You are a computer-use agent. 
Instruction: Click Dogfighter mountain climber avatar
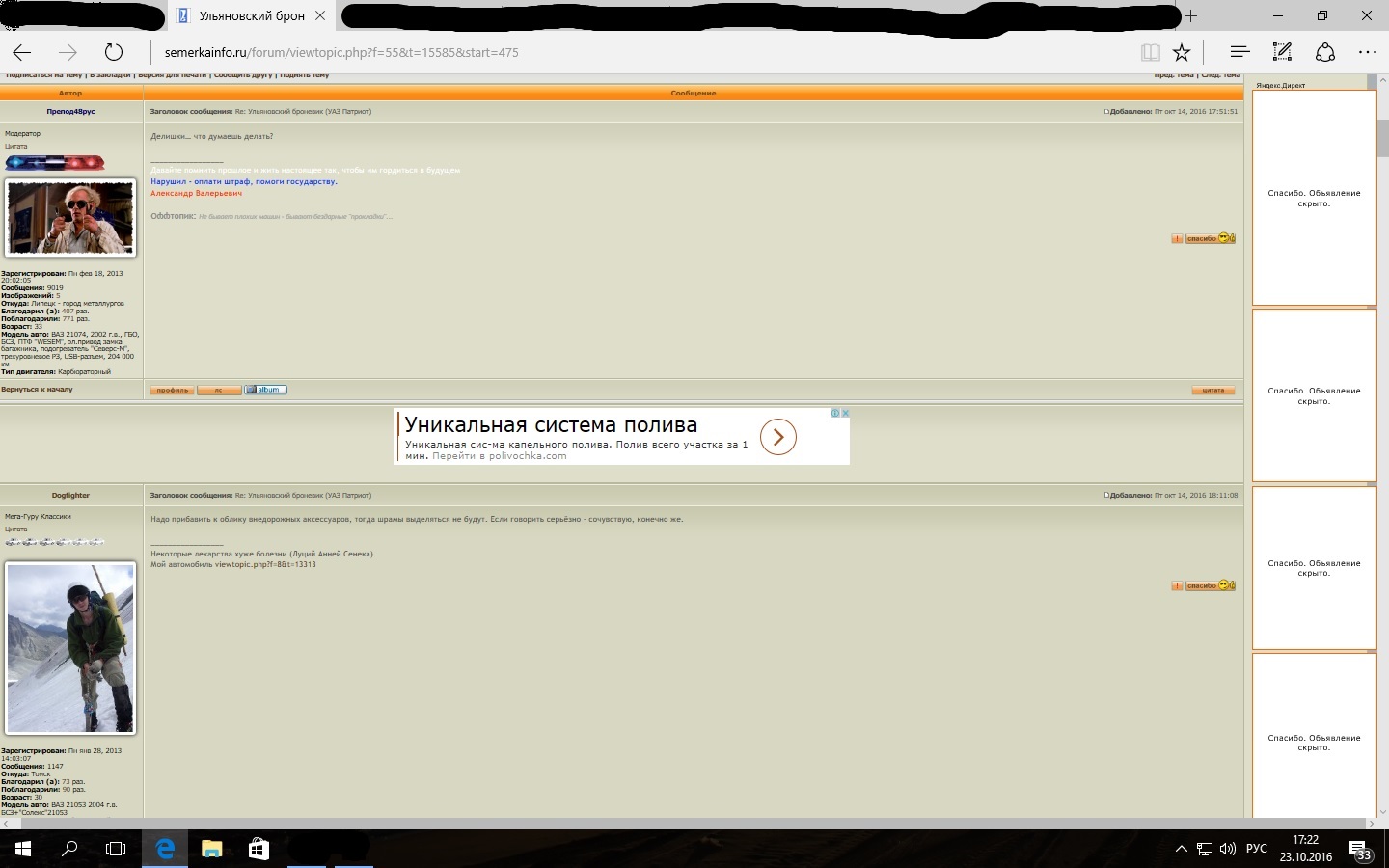[x=70, y=648]
